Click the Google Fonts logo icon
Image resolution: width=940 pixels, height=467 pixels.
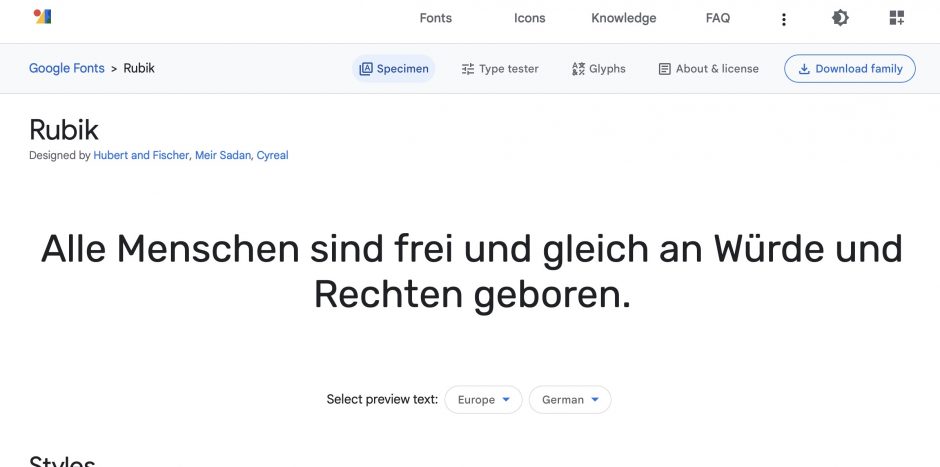(43, 17)
